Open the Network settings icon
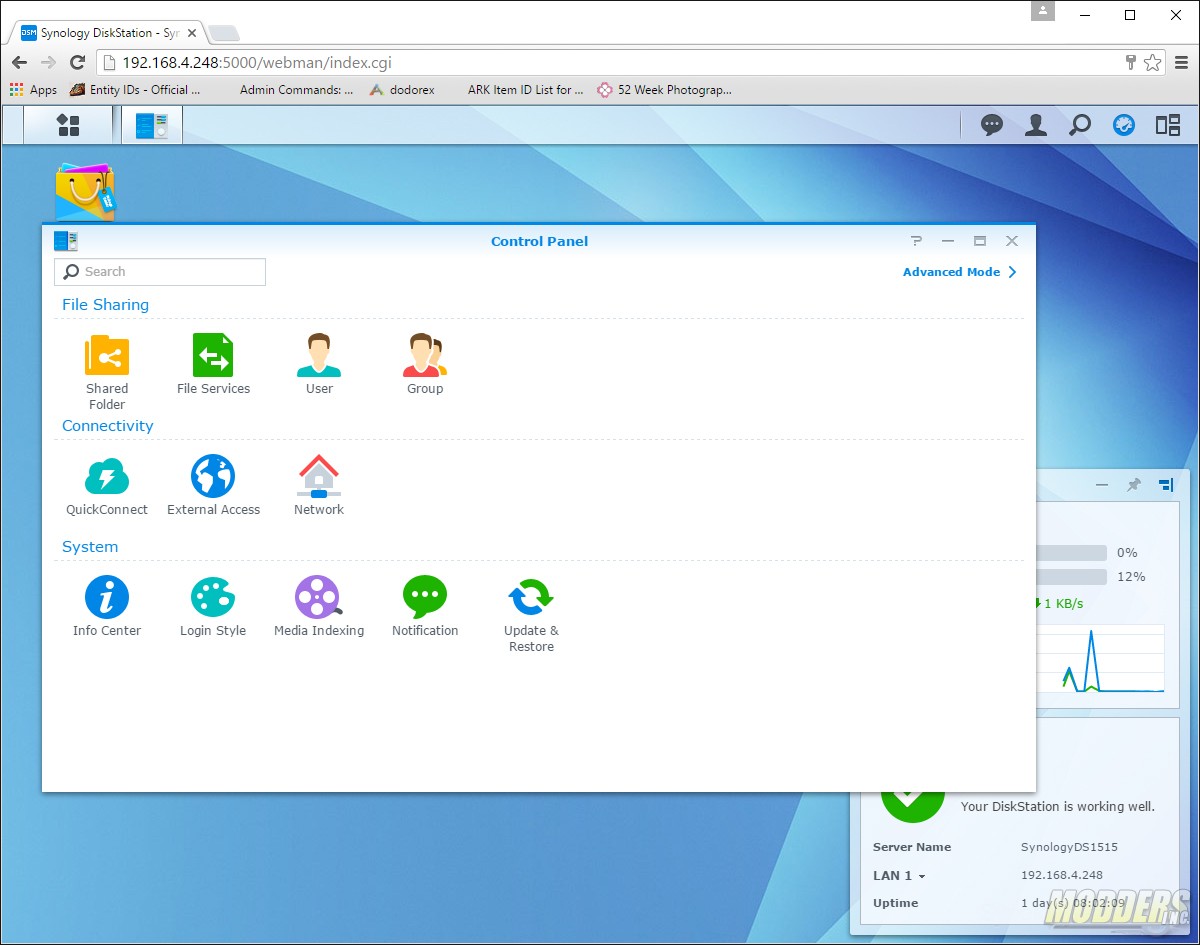Image resolution: width=1200 pixels, height=945 pixels. pyautogui.click(x=319, y=485)
